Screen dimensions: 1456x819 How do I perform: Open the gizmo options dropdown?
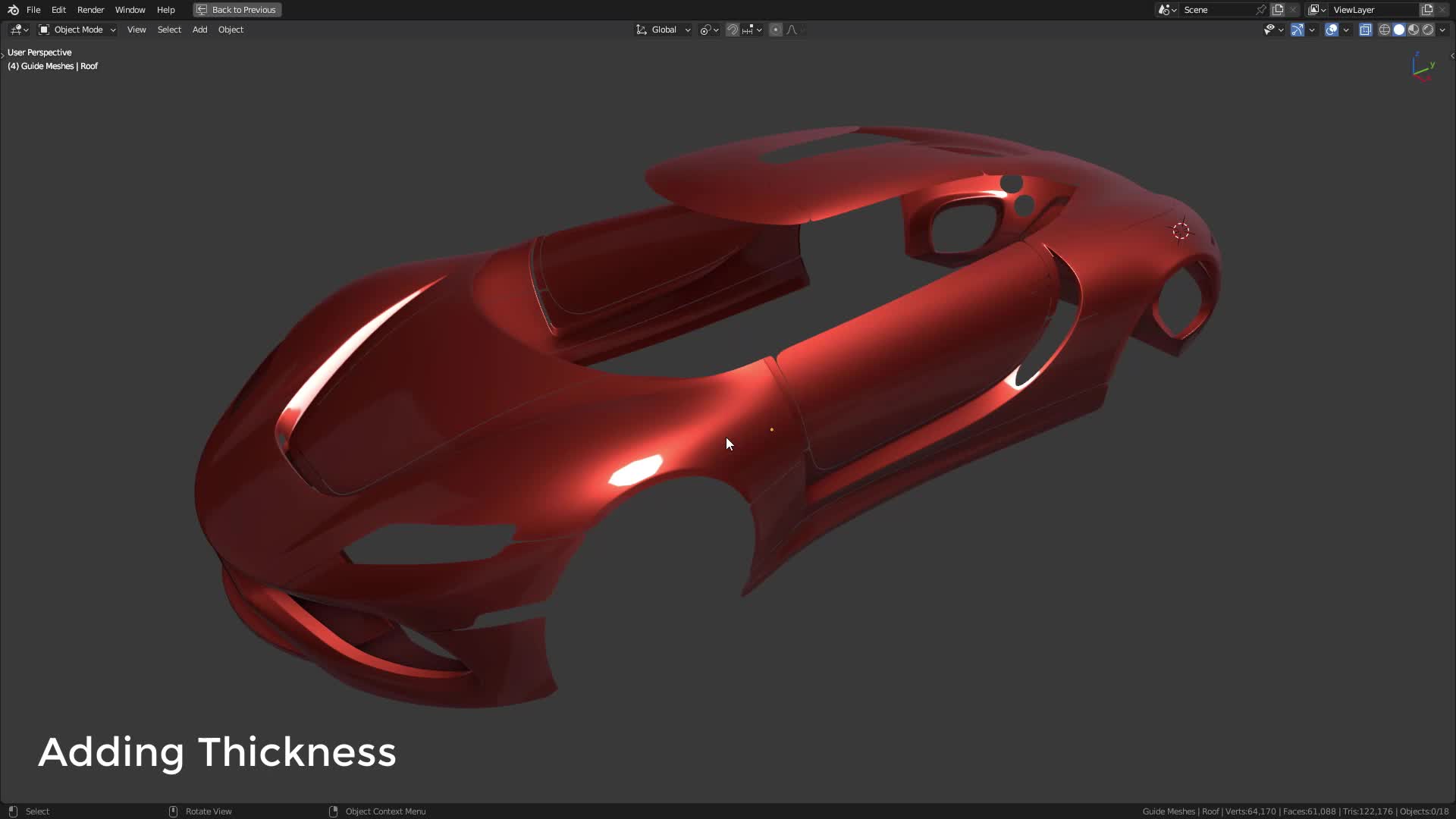click(1312, 30)
